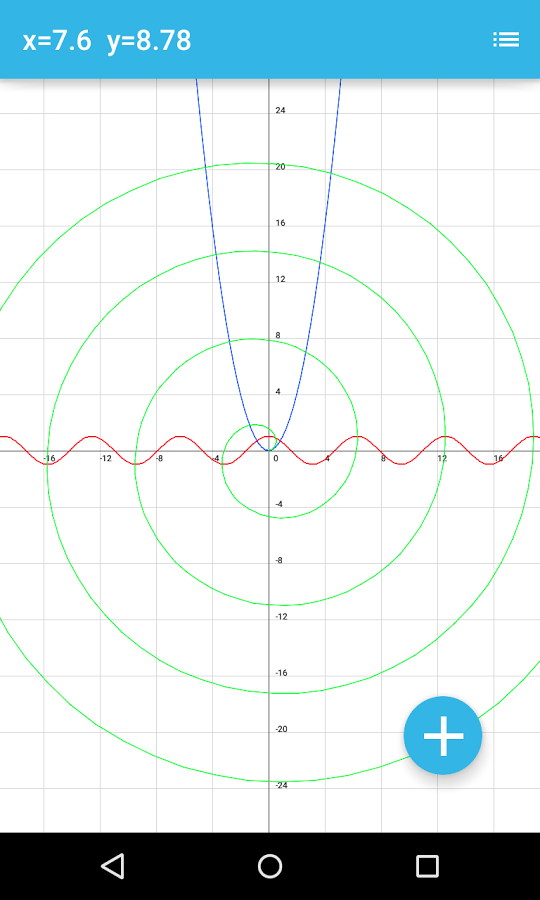540x900 pixels.
Task: Tap the y-axis label 8
Action: [278, 335]
